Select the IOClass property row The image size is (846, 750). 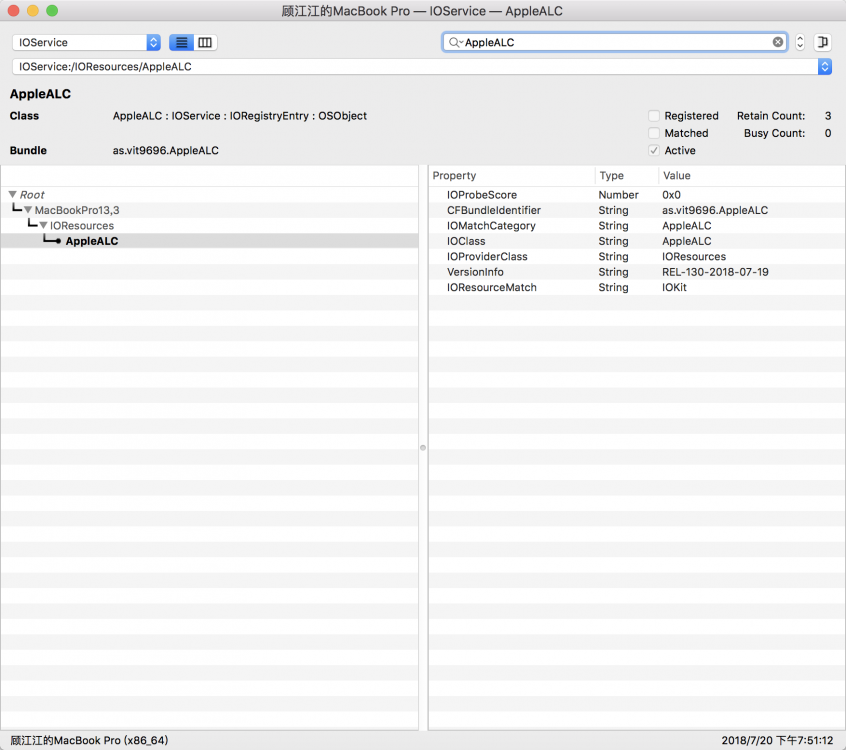coord(637,241)
